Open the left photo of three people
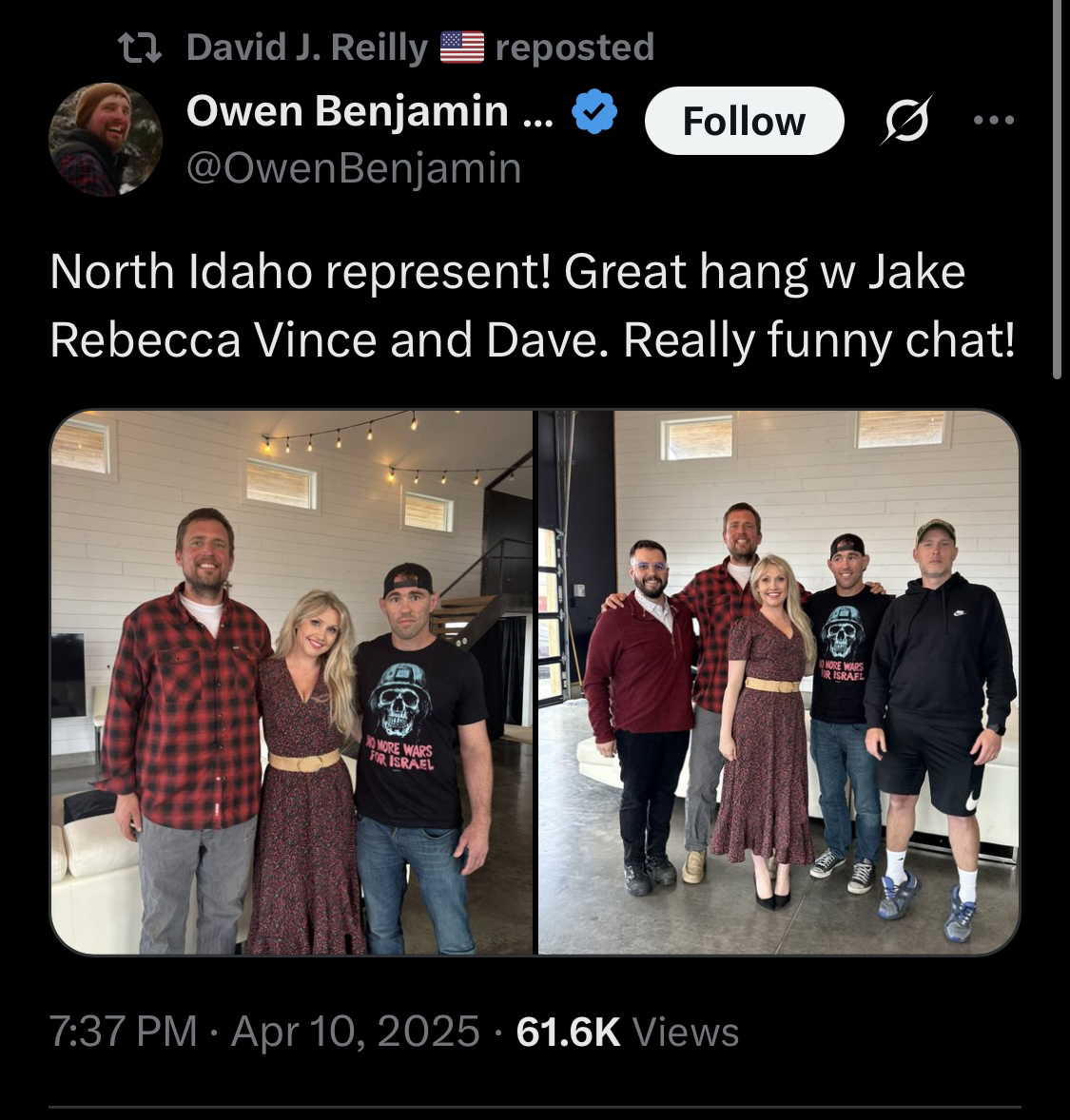This screenshot has height=1120, width=1070. click(x=292, y=682)
